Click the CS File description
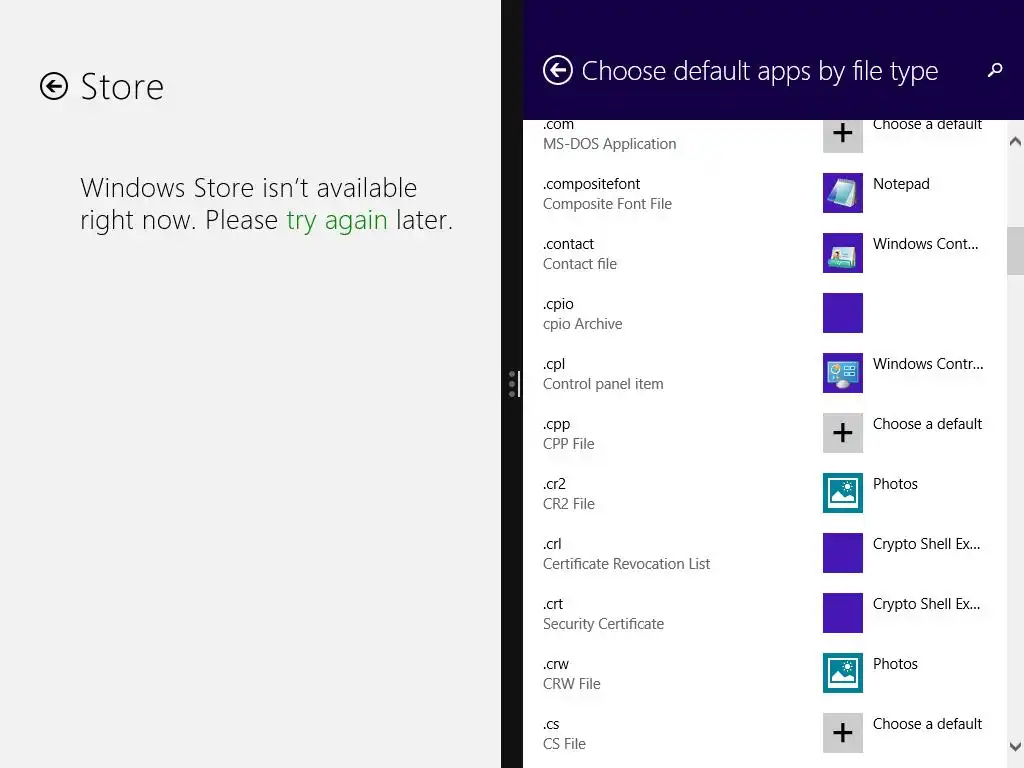 [x=564, y=744]
